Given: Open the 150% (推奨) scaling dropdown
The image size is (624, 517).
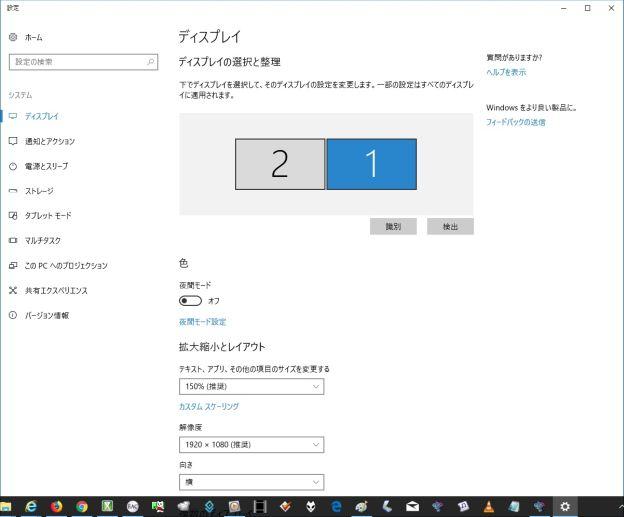Looking at the screenshot, I should click(252, 386).
